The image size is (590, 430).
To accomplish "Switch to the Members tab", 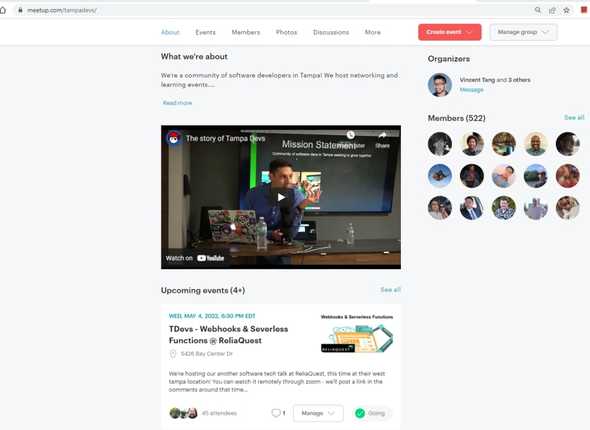I will click(246, 32).
